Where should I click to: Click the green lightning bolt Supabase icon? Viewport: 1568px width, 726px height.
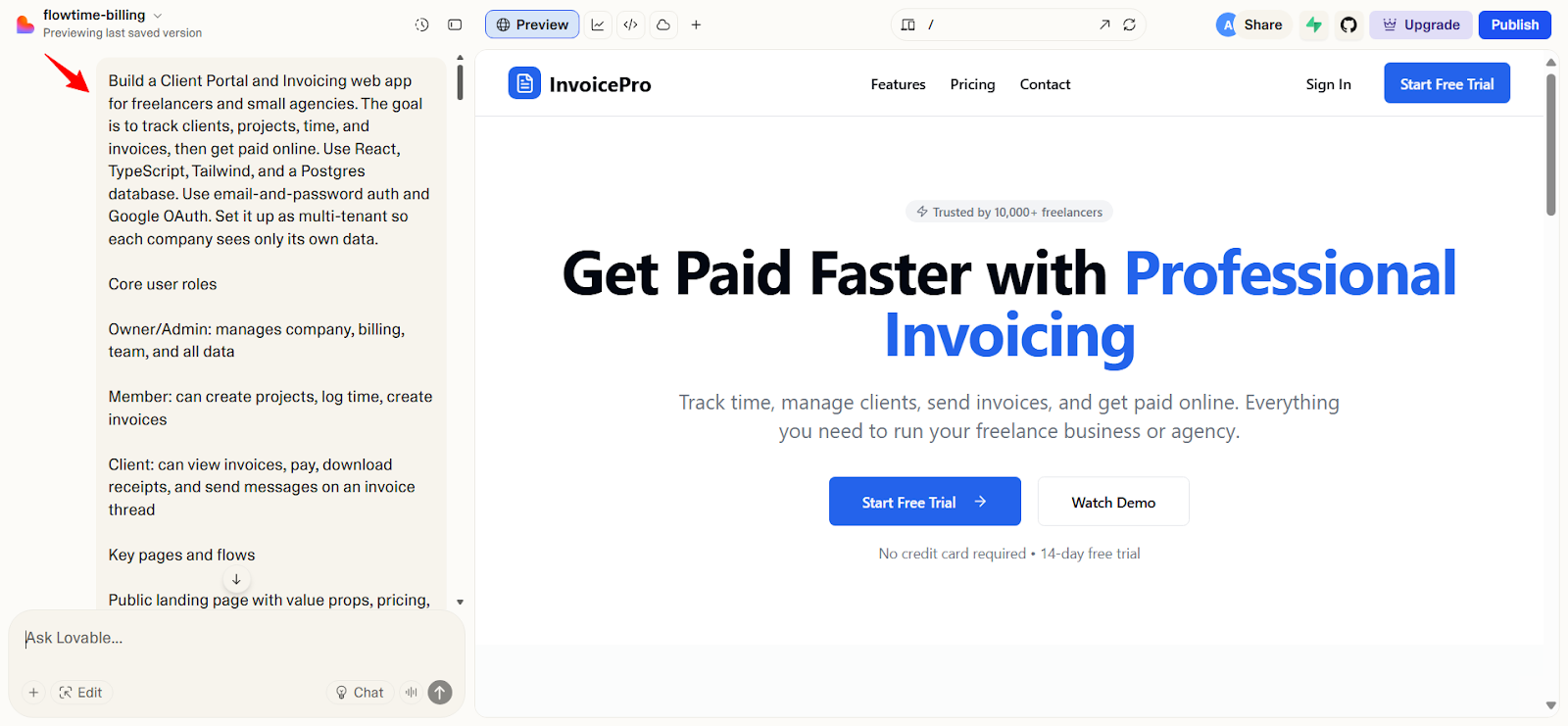(1314, 24)
